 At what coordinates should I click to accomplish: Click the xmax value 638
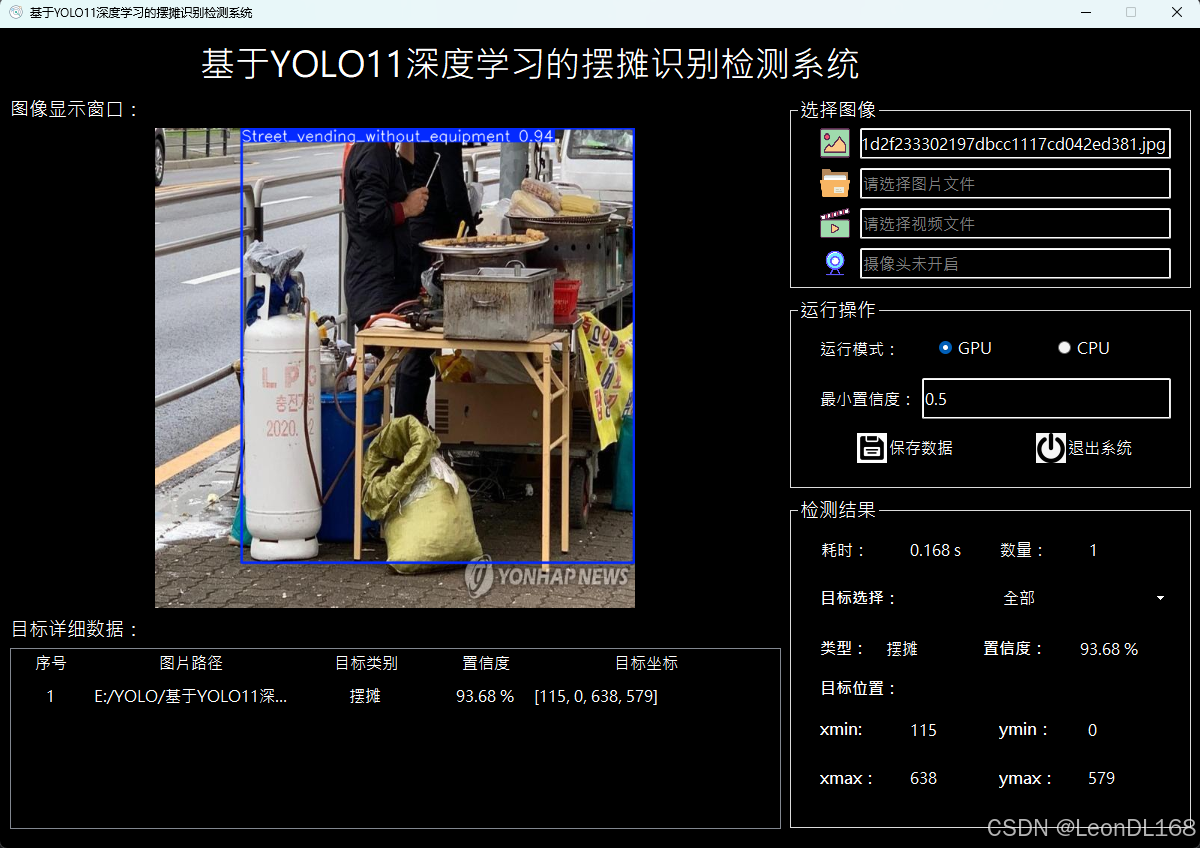pos(923,778)
